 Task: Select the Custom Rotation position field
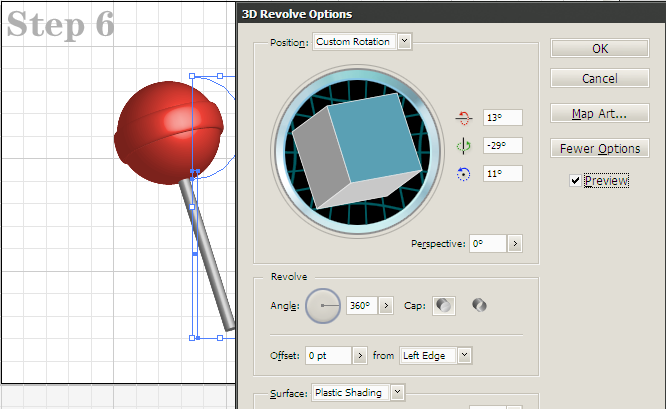click(x=355, y=42)
